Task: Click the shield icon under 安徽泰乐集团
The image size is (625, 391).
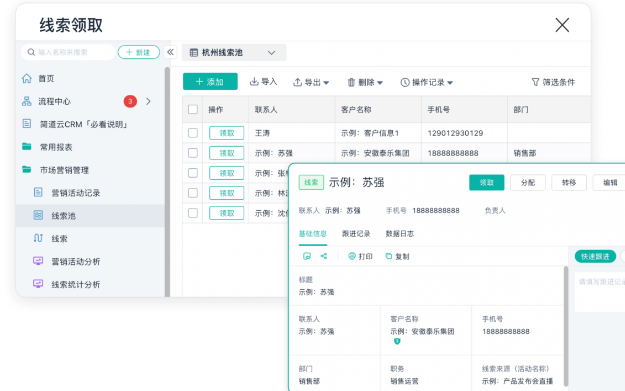Action: pyautogui.click(x=397, y=341)
